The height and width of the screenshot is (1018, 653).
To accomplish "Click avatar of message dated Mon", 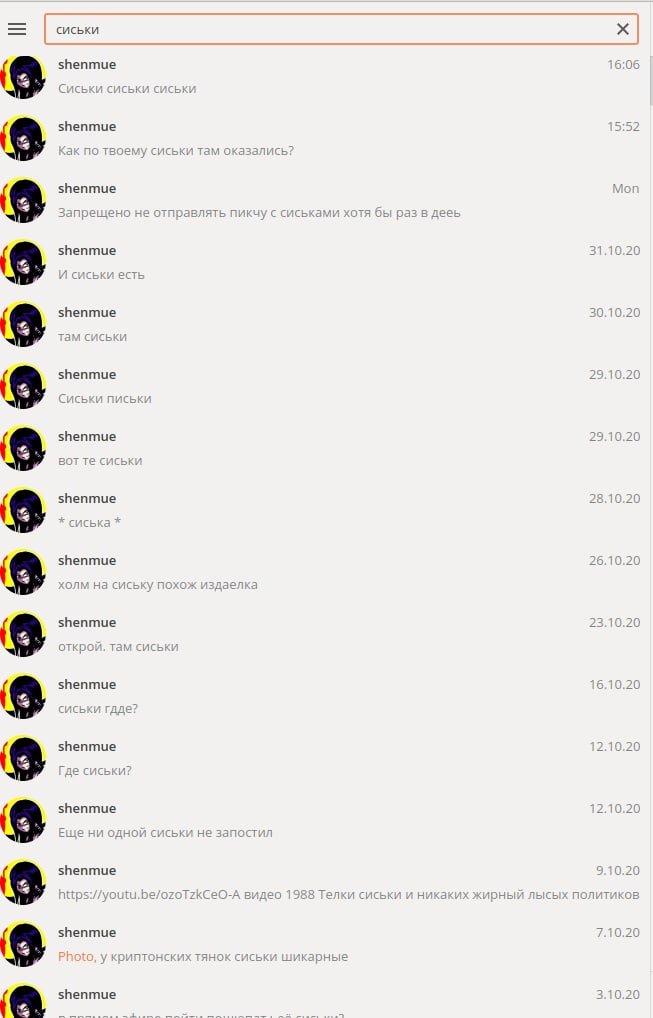I will point(23,201).
